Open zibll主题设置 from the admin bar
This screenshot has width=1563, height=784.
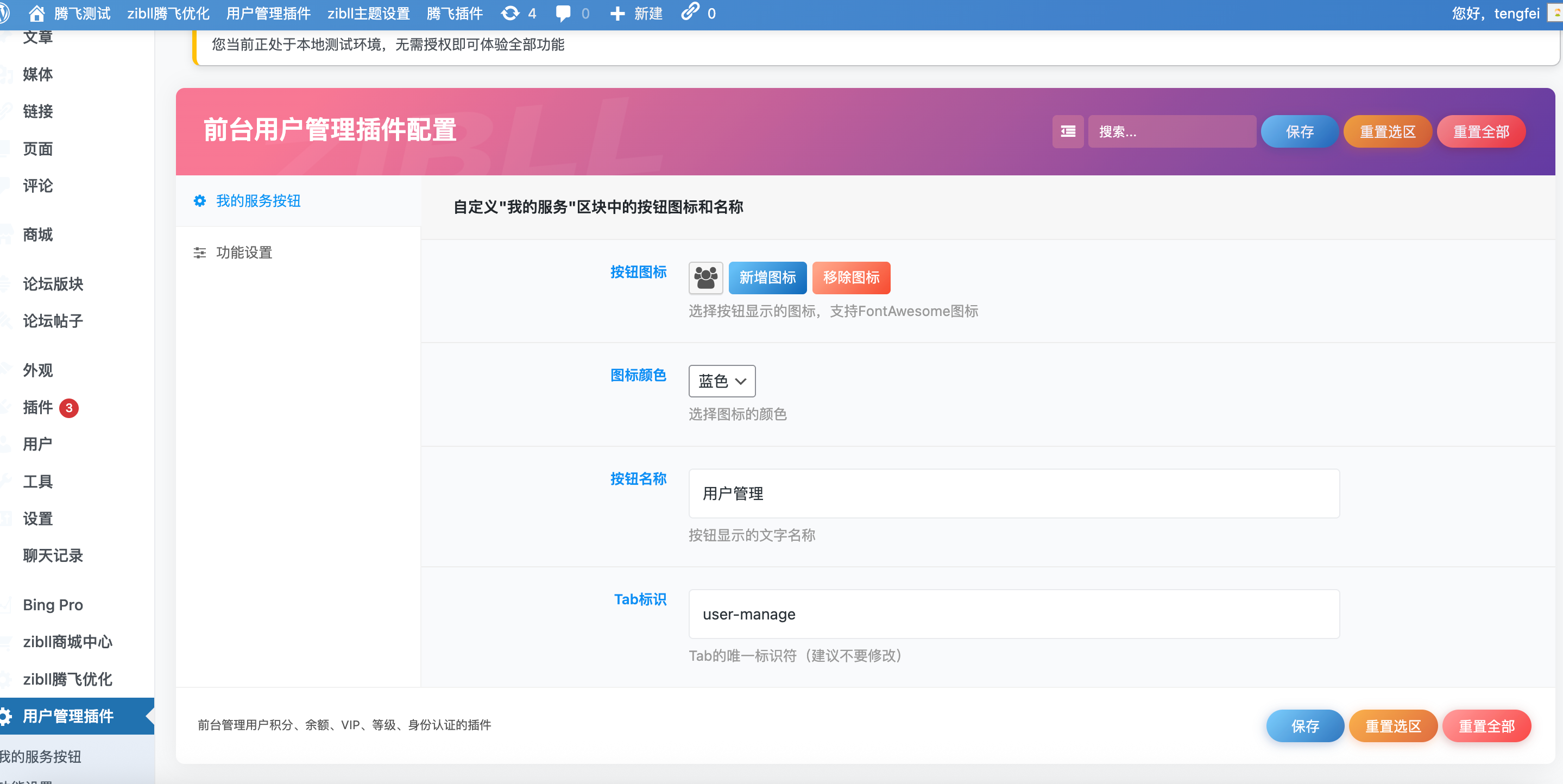pos(368,14)
